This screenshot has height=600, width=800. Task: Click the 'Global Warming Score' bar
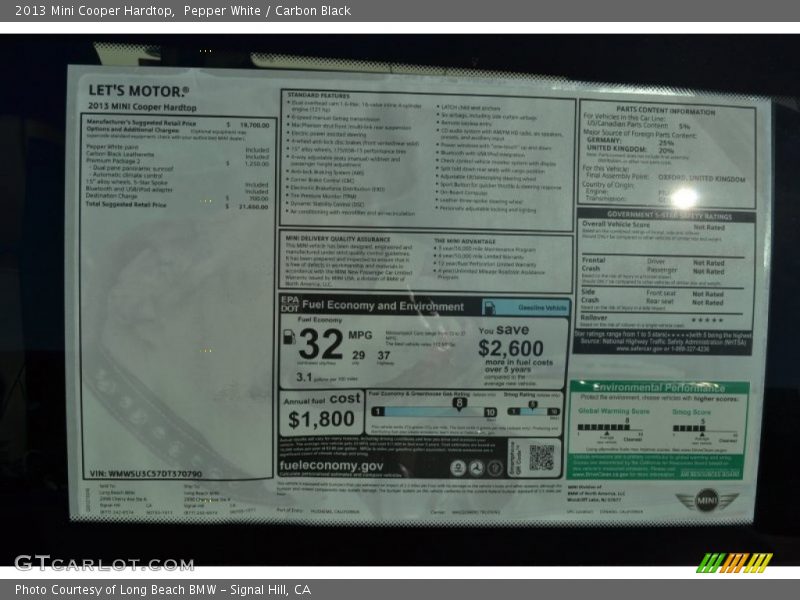604,428
